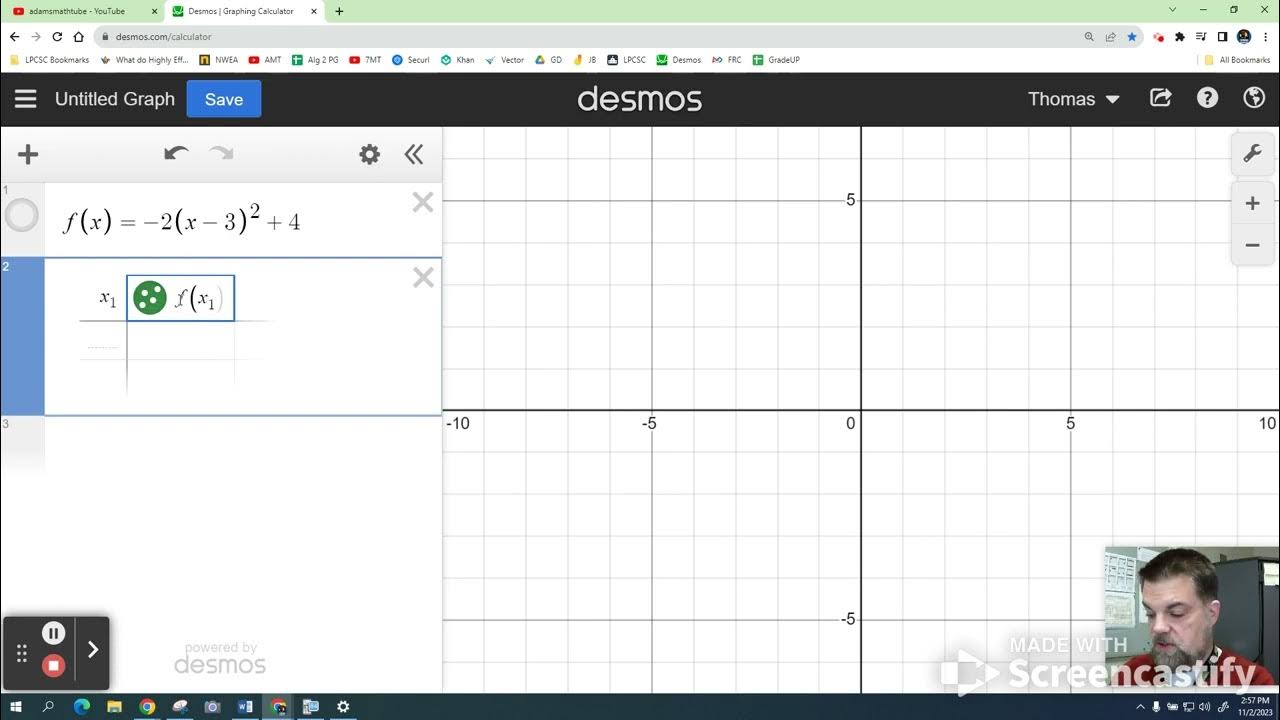Screen dimensions: 1280x720
Task: Click the first empty table cell
Action: click(x=104, y=340)
